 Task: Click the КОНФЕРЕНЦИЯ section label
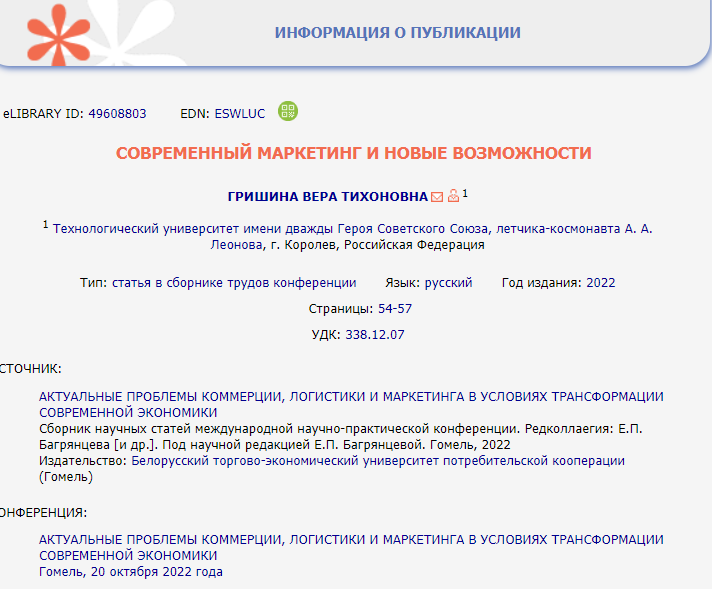pyautogui.click(x=43, y=513)
